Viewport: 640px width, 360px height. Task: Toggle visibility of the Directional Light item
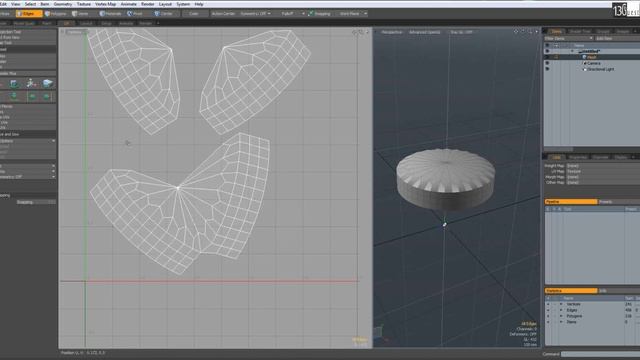coord(547,69)
